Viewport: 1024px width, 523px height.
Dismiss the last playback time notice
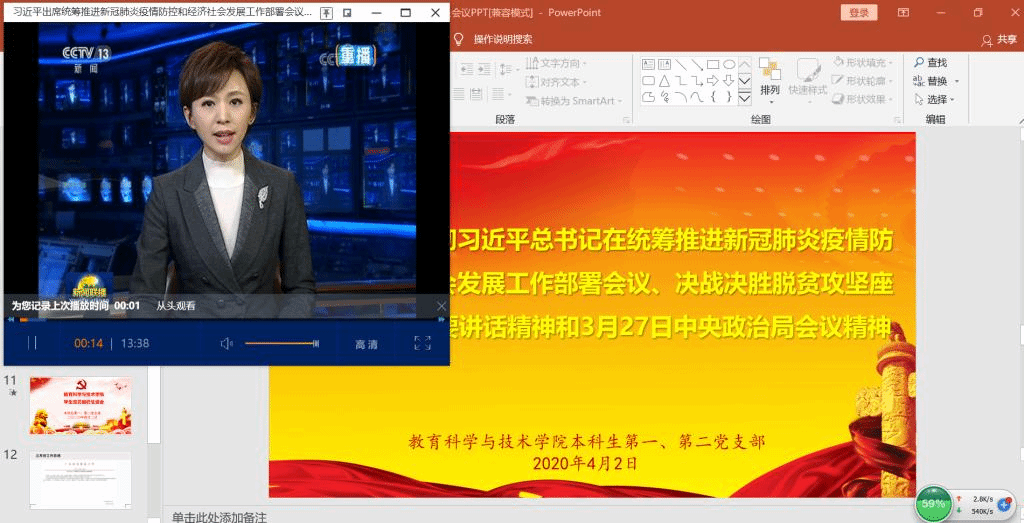click(441, 306)
